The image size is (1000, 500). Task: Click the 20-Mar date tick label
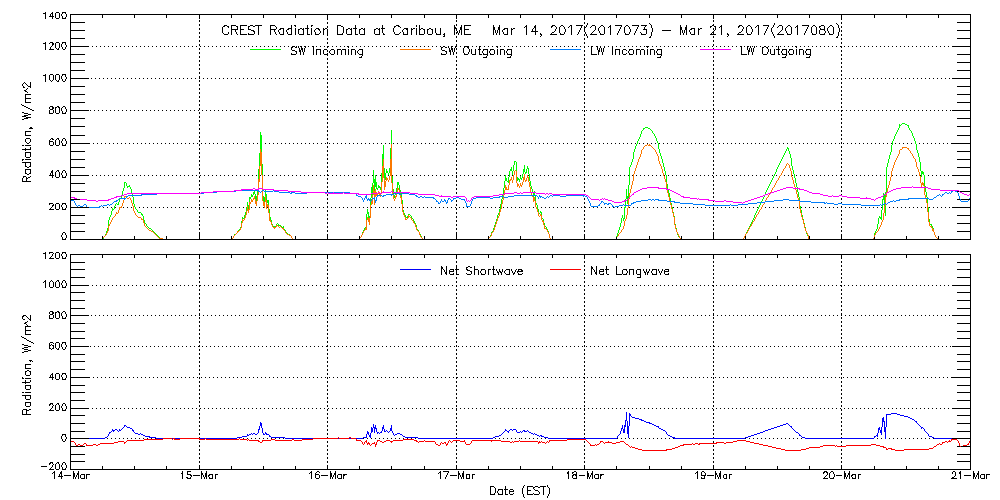point(841,476)
